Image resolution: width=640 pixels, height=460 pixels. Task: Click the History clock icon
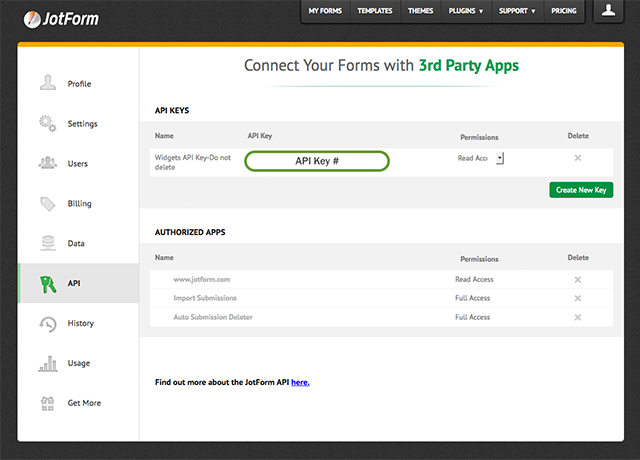(x=48, y=324)
